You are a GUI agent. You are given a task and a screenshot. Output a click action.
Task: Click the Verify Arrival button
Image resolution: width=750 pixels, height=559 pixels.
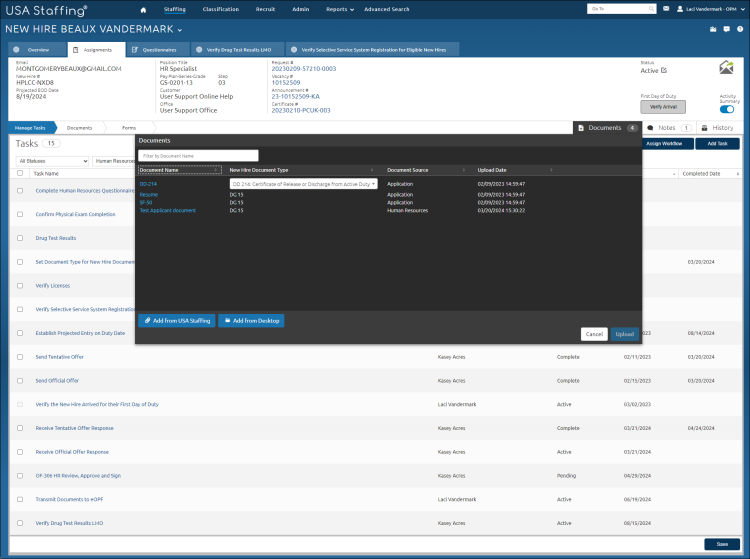(x=663, y=107)
